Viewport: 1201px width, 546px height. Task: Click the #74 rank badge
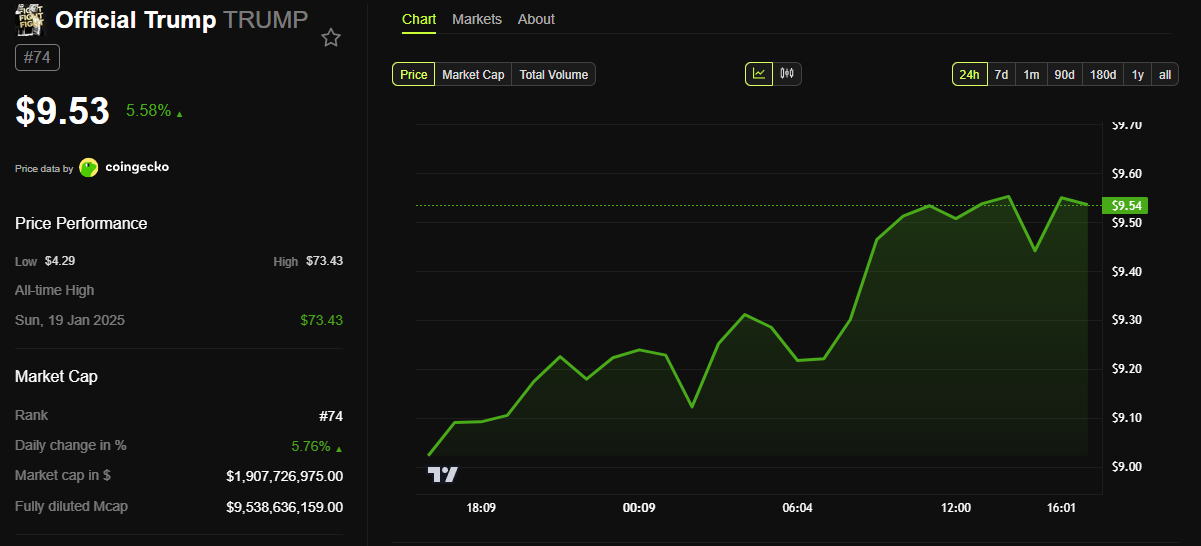click(x=38, y=58)
